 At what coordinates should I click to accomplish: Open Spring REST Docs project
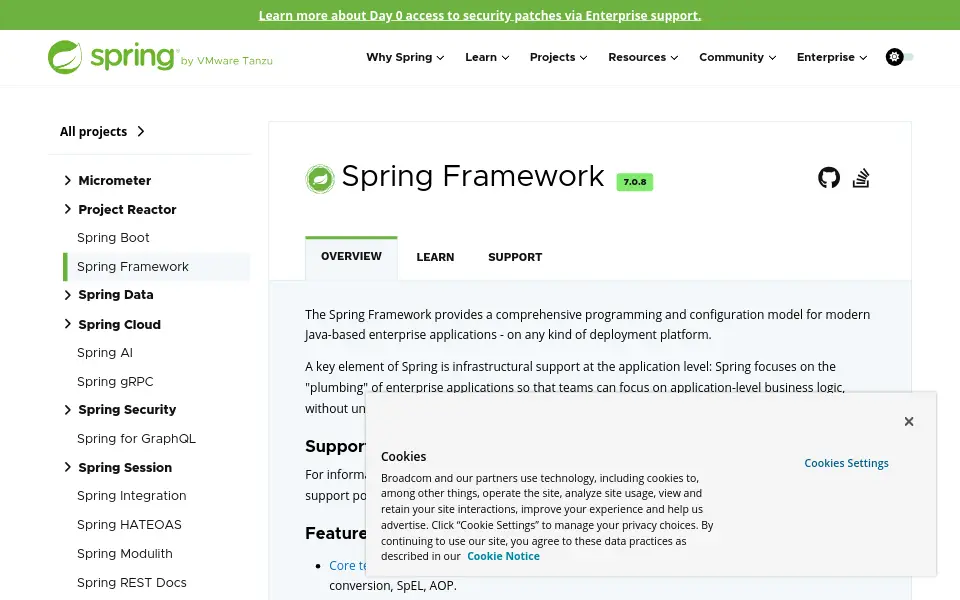pos(132,582)
